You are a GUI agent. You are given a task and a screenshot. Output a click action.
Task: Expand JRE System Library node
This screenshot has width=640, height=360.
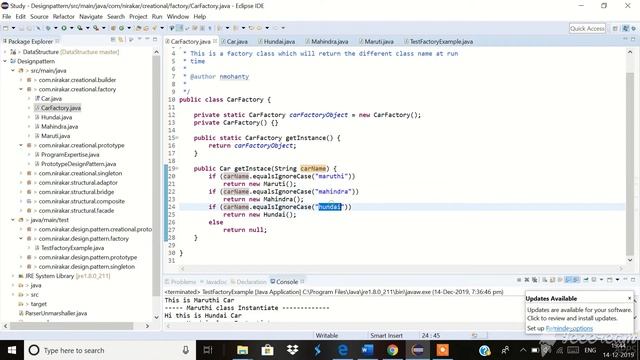pos(13,276)
